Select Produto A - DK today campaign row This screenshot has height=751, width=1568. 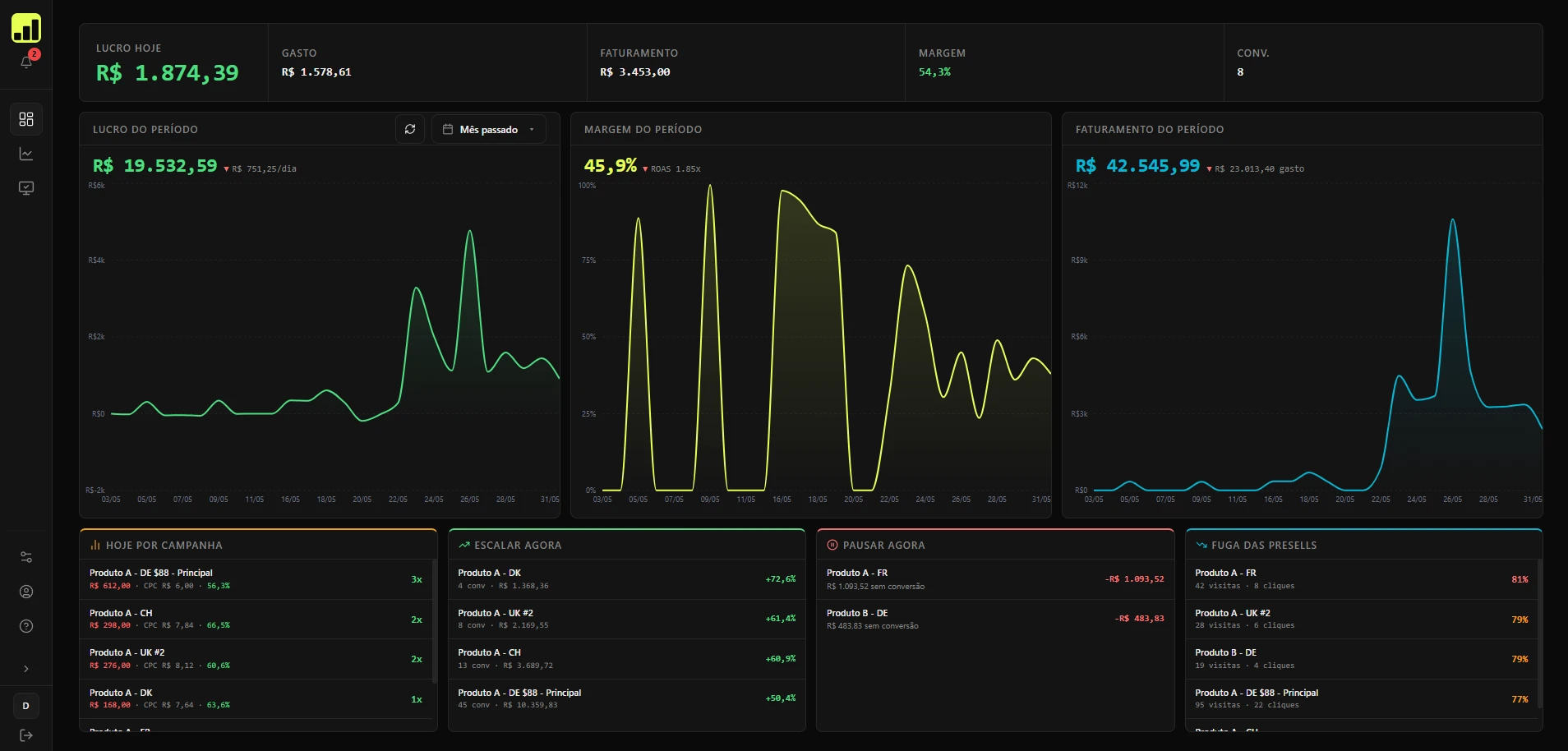pos(256,699)
